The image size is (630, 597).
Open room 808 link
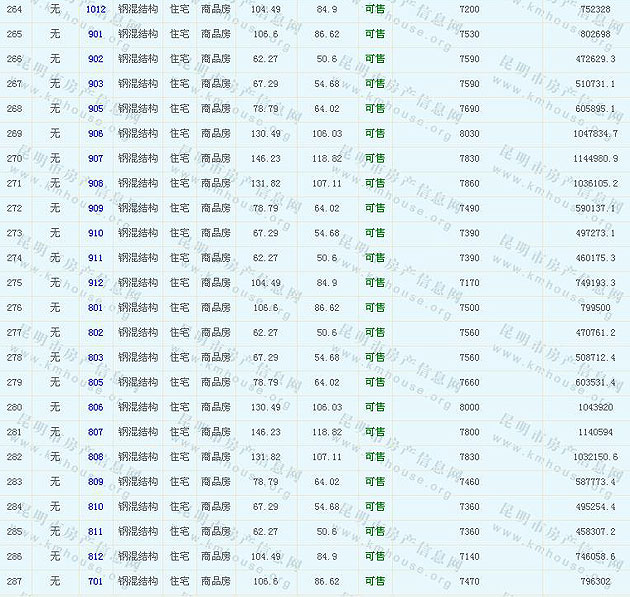pyautogui.click(x=96, y=457)
